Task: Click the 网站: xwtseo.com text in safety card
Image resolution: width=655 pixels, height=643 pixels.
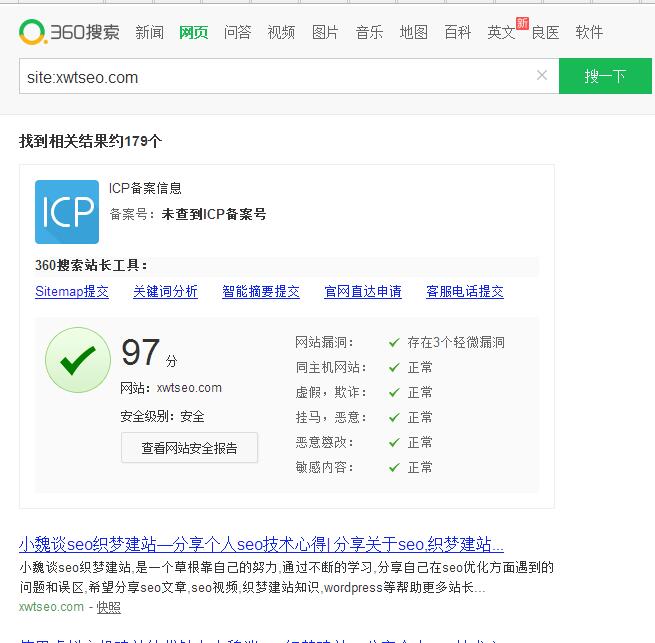Action: [171, 388]
